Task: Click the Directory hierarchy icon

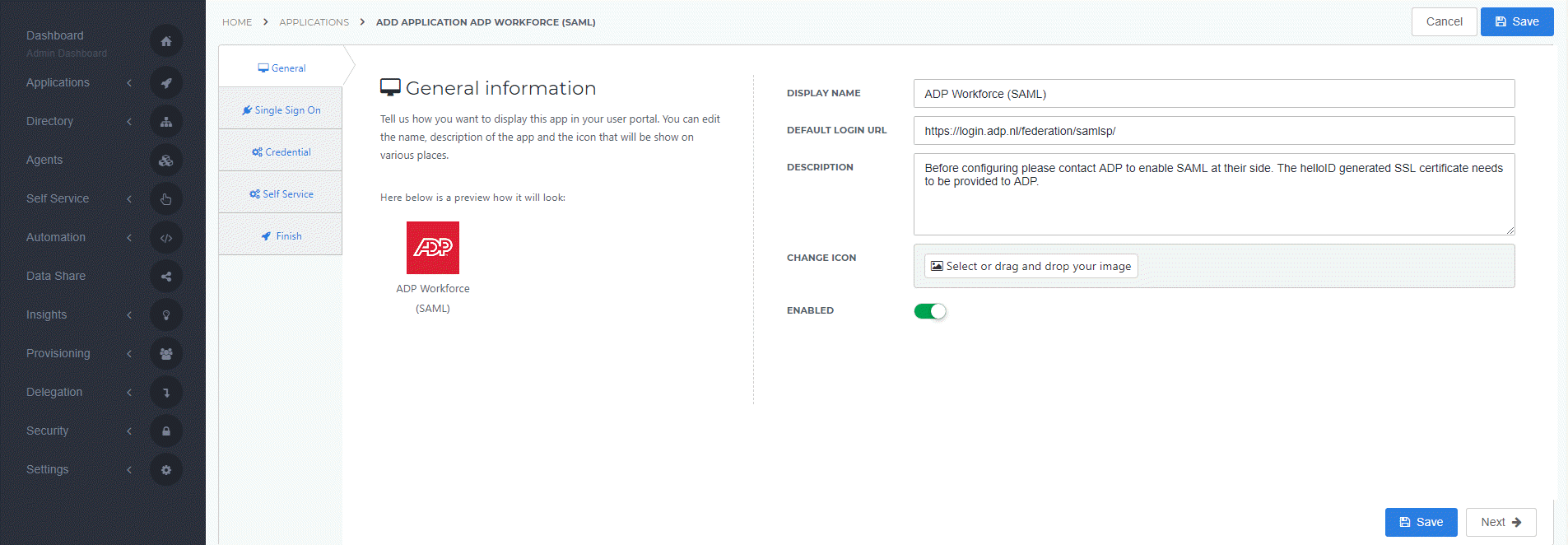Action: [x=166, y=122]
